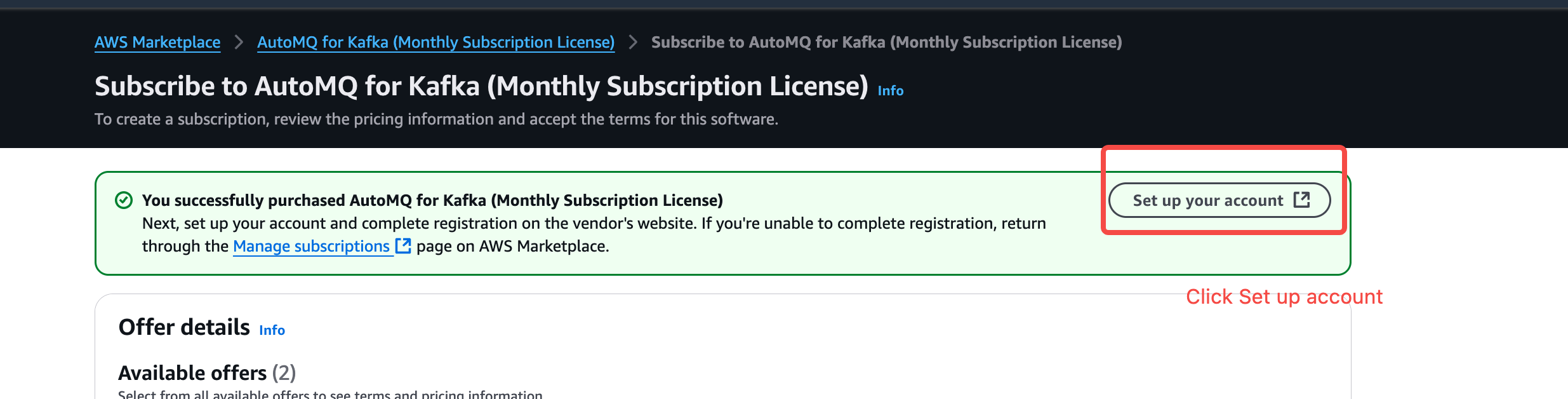This screenshot has height=399, width=1568.
Task: Open the Manage subscriptions link
Action: 311,246
